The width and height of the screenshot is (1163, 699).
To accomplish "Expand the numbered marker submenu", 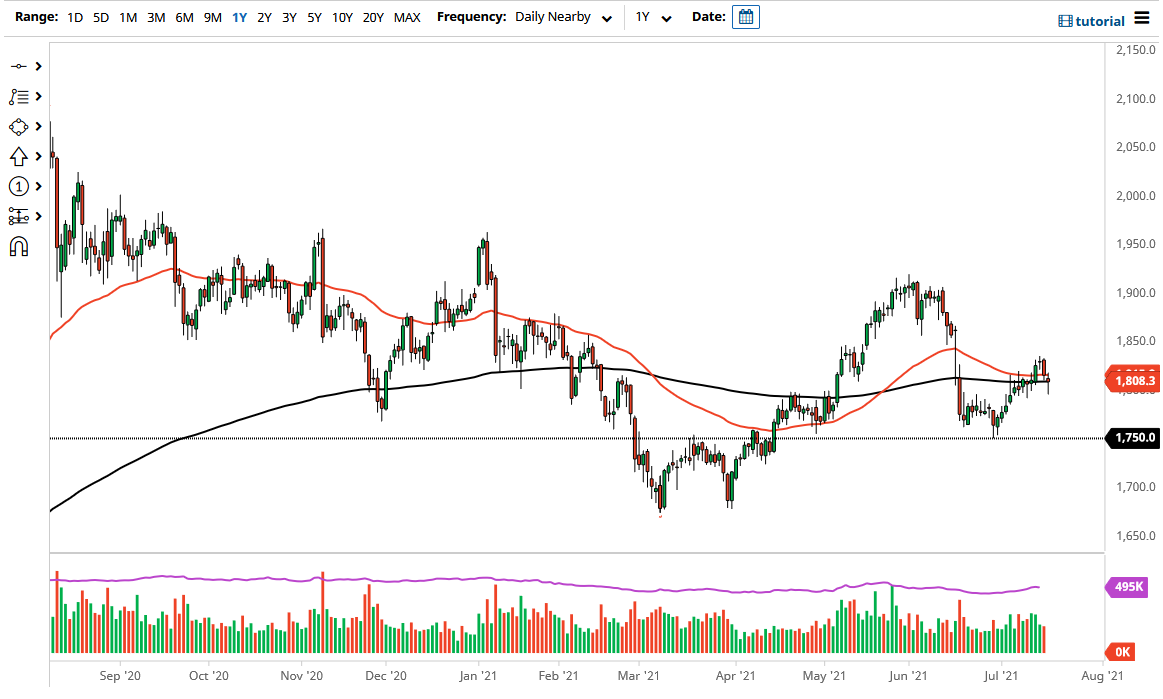I will tap(39, 186).
